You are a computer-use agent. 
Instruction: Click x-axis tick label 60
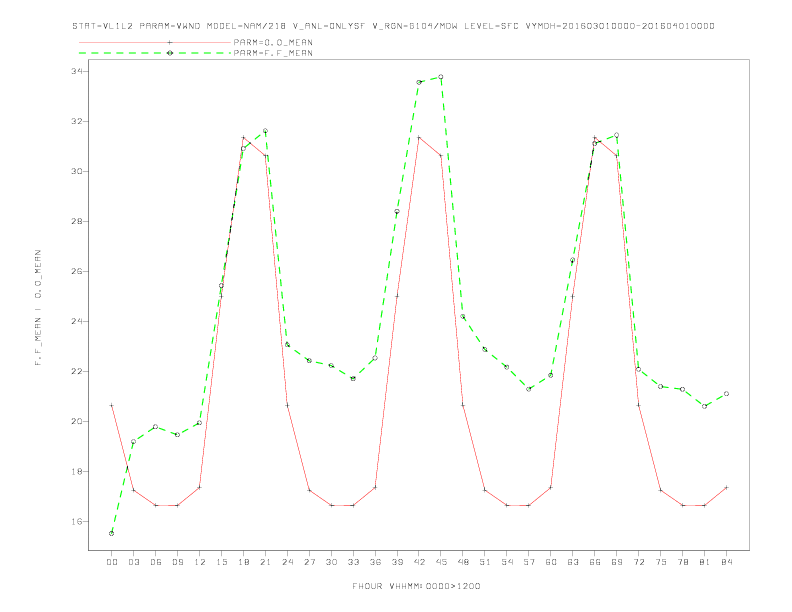tap(551, 562)
